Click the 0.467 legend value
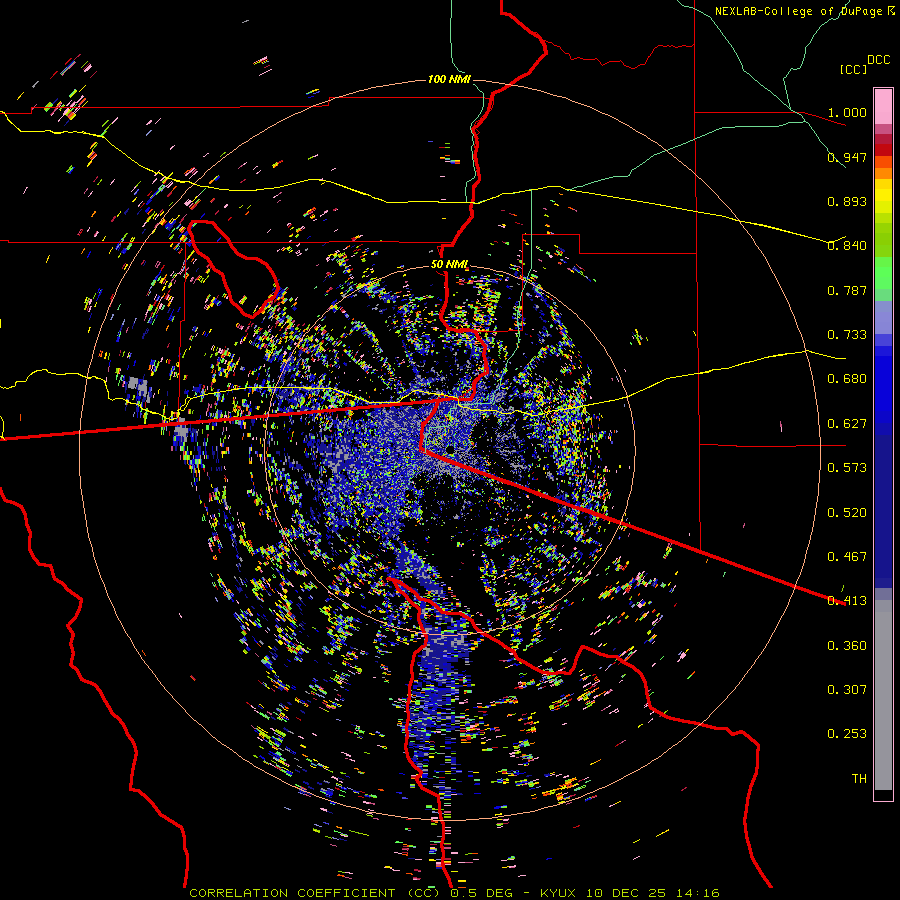Image resolution: width=900 pixels, height=900 pixels. tap(847, 557)
